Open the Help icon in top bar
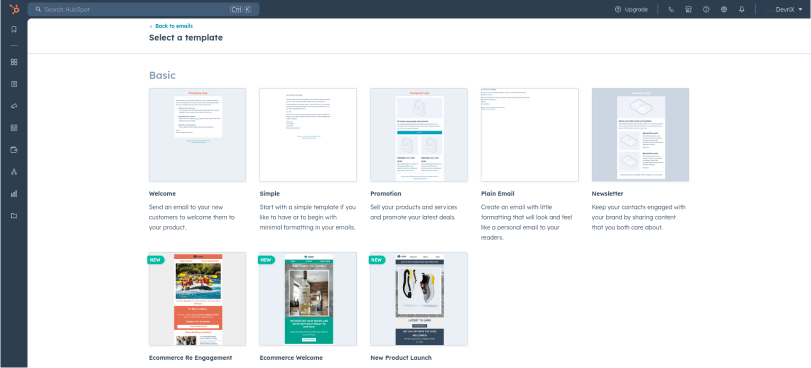Viewport: 811px width, 368px height. pyautogui.click(x=706, y=9)
